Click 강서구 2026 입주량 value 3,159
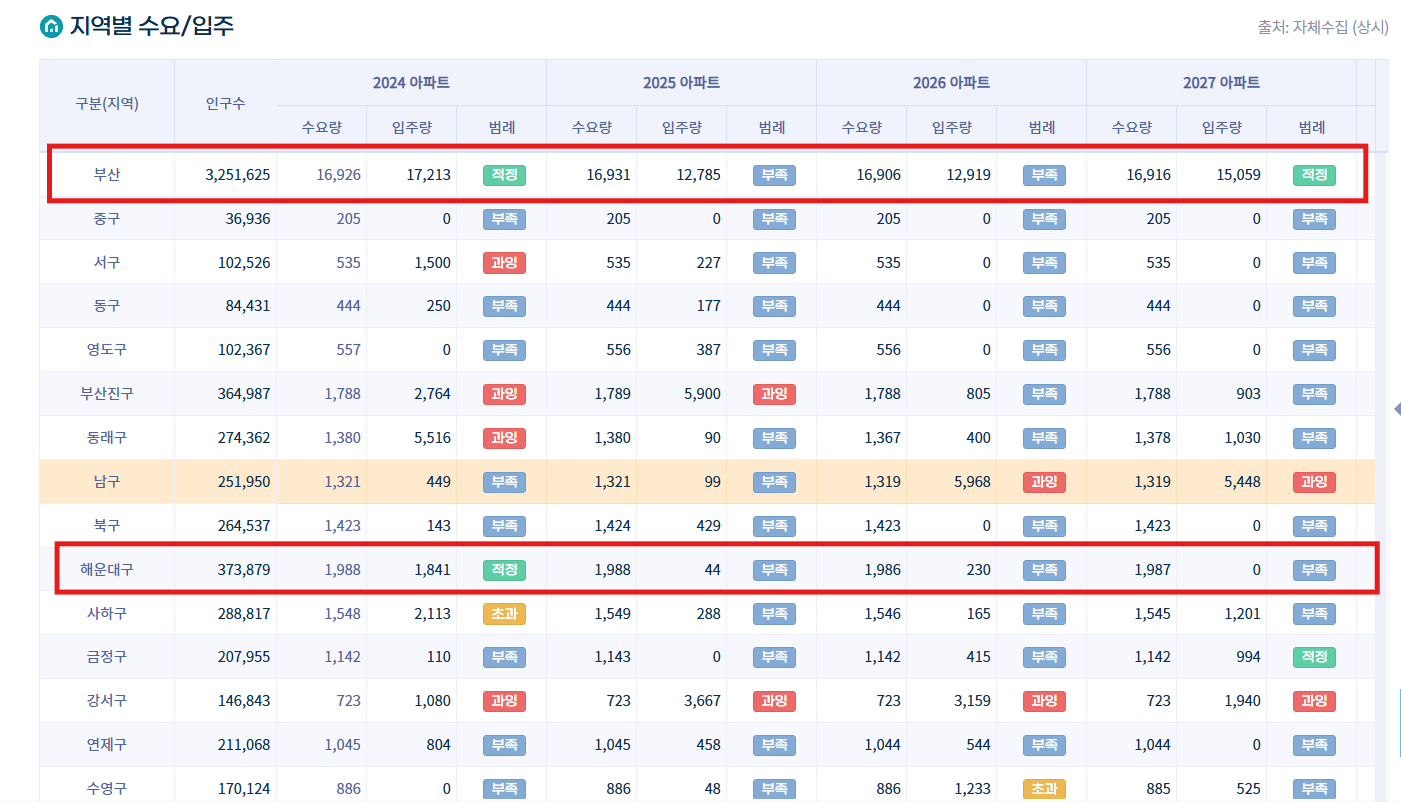The height and width of the screenshot is (802, 1401). tap(973, 701)
